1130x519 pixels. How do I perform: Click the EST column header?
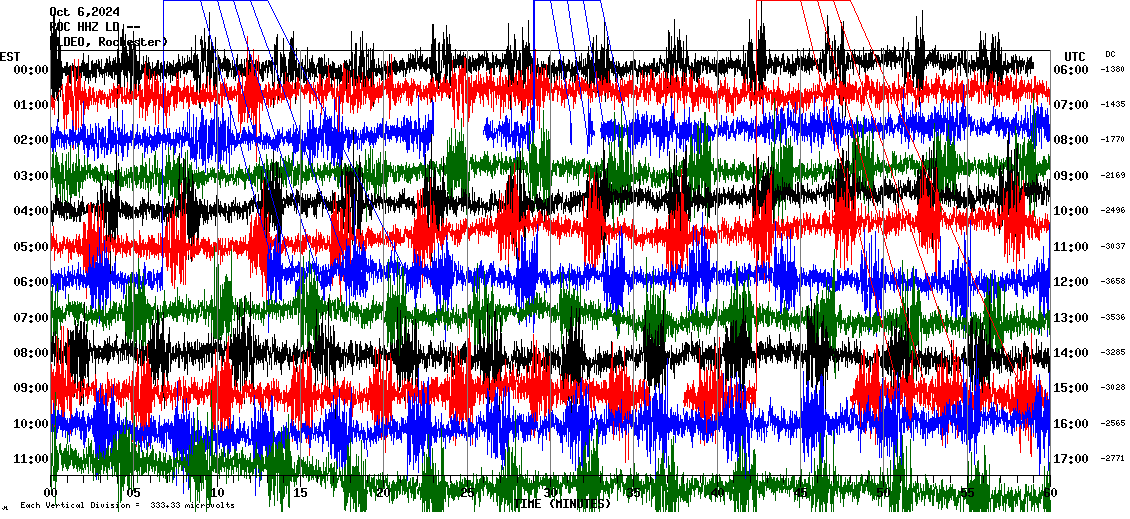pyautogui.click(x=10, y=55)
